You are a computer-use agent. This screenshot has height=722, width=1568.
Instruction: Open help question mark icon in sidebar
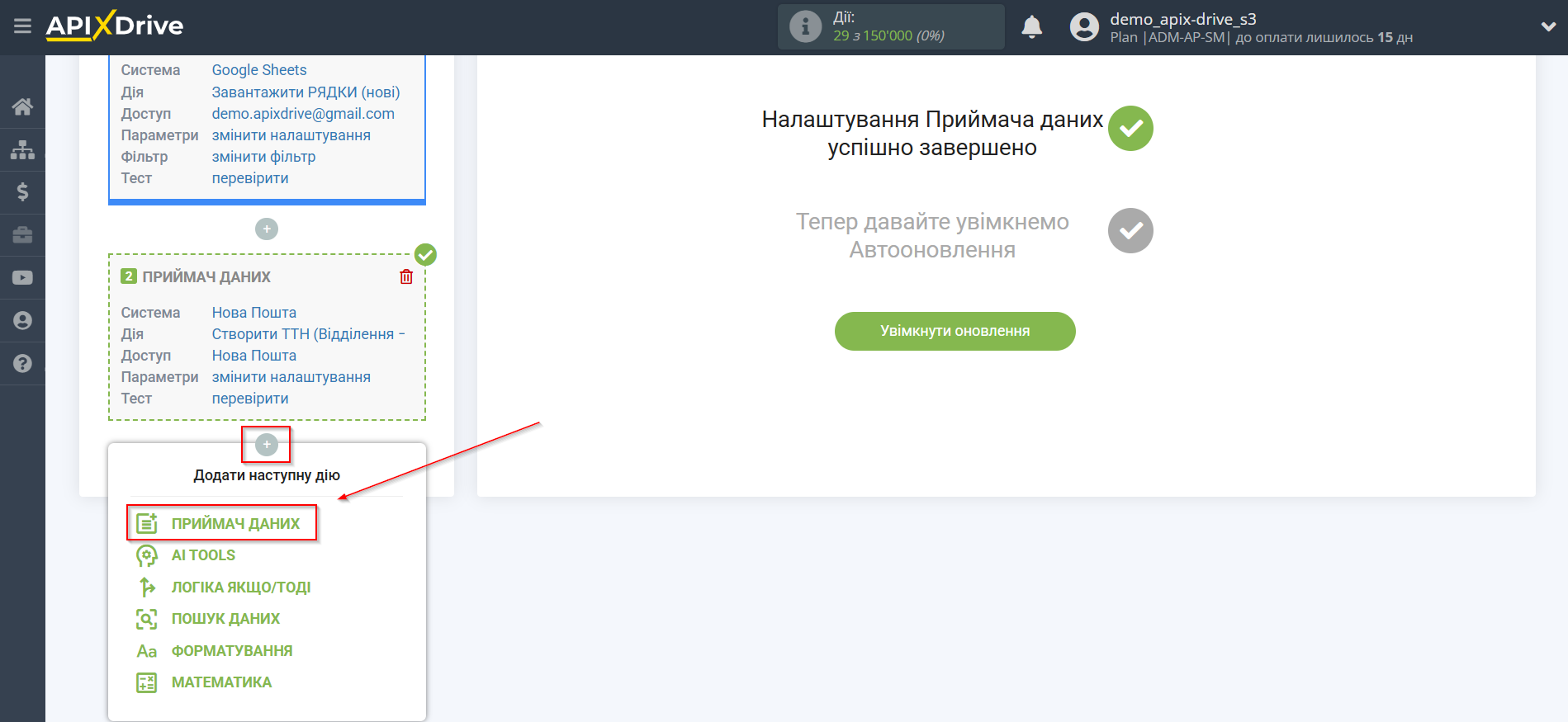click(22, 364)
